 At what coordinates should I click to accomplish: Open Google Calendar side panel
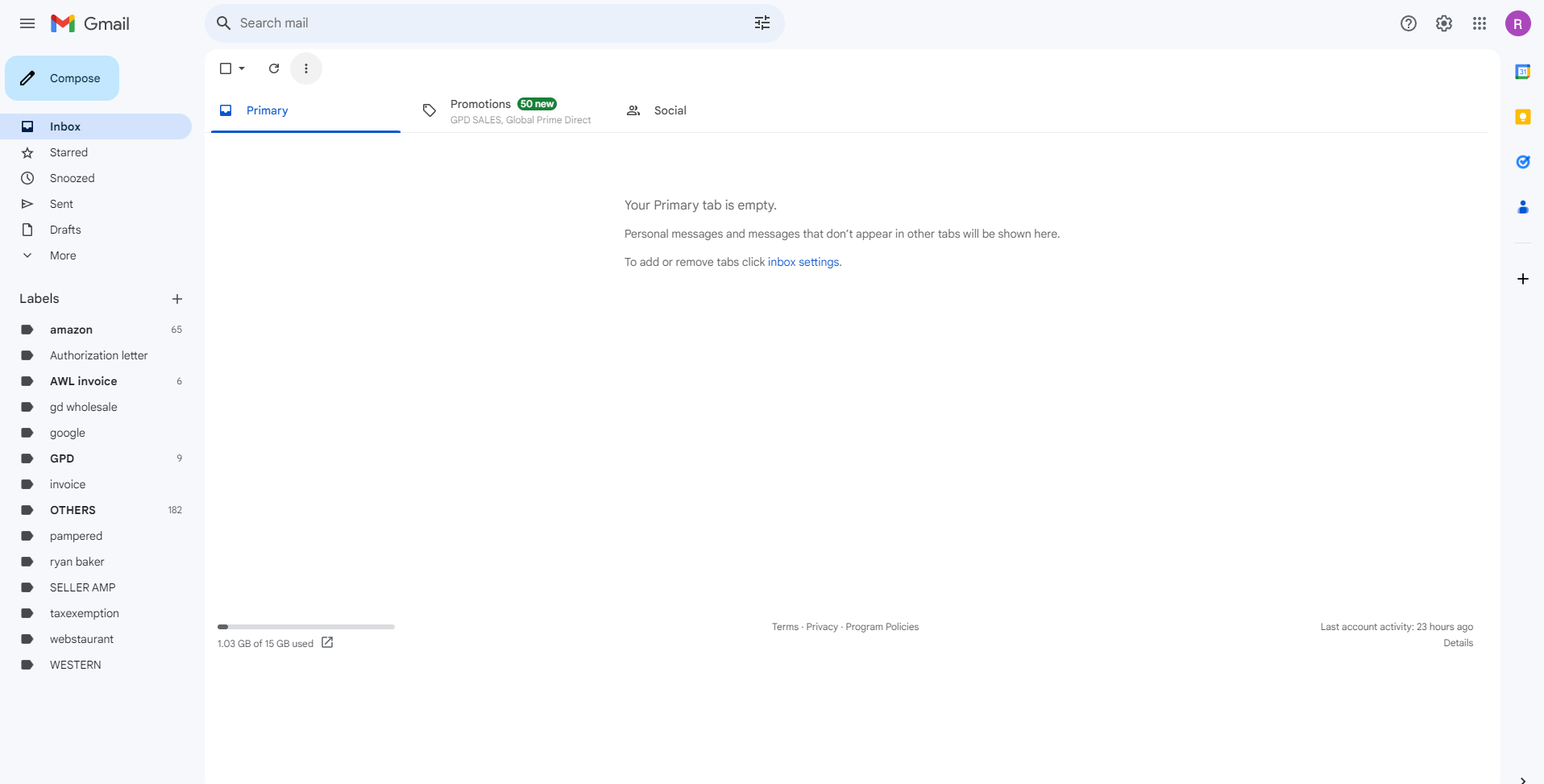1523,72
